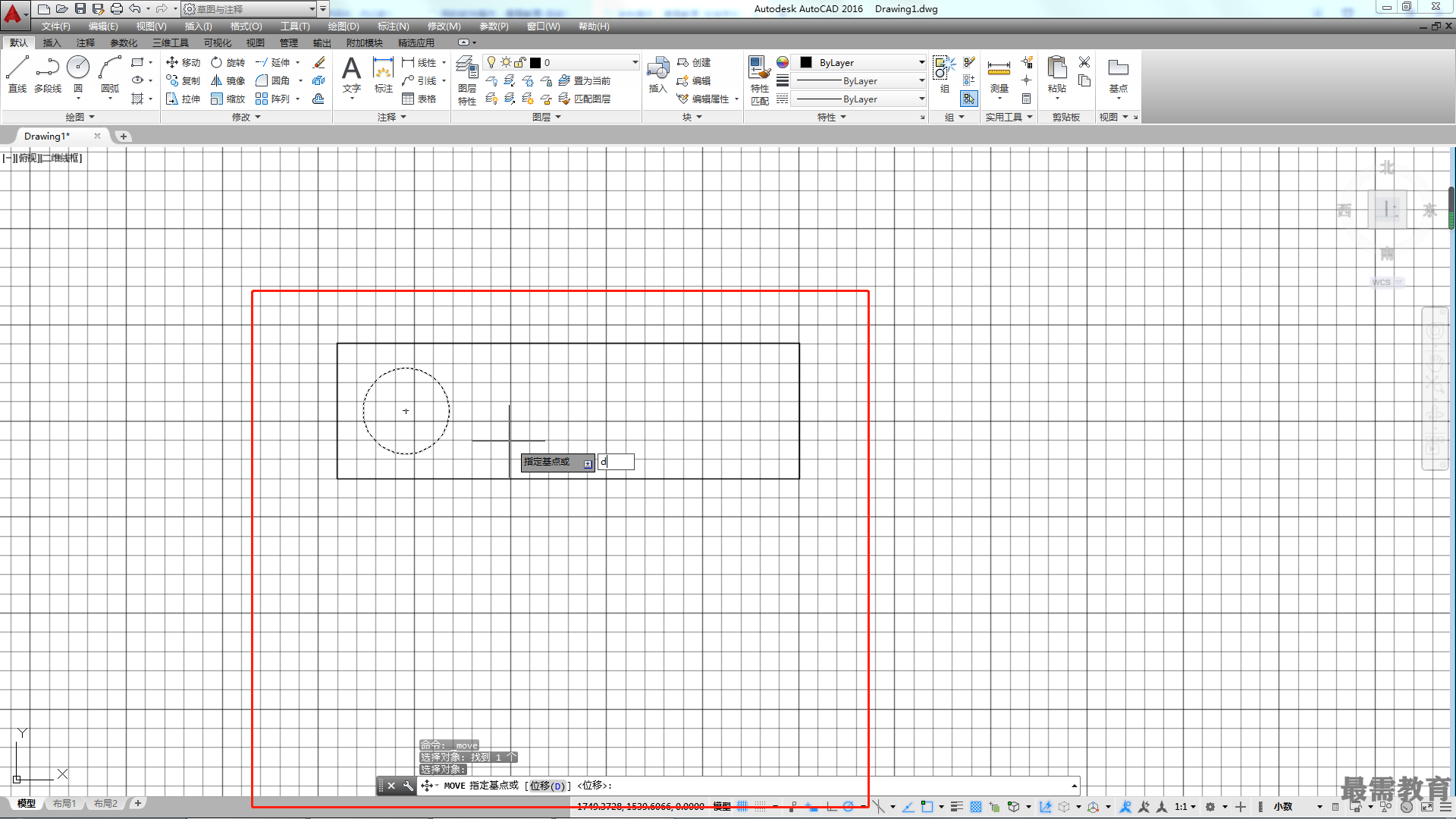Click the dynamic input field containing d
This screenshot has width=1456, height=819.
(x=616, y=462)
